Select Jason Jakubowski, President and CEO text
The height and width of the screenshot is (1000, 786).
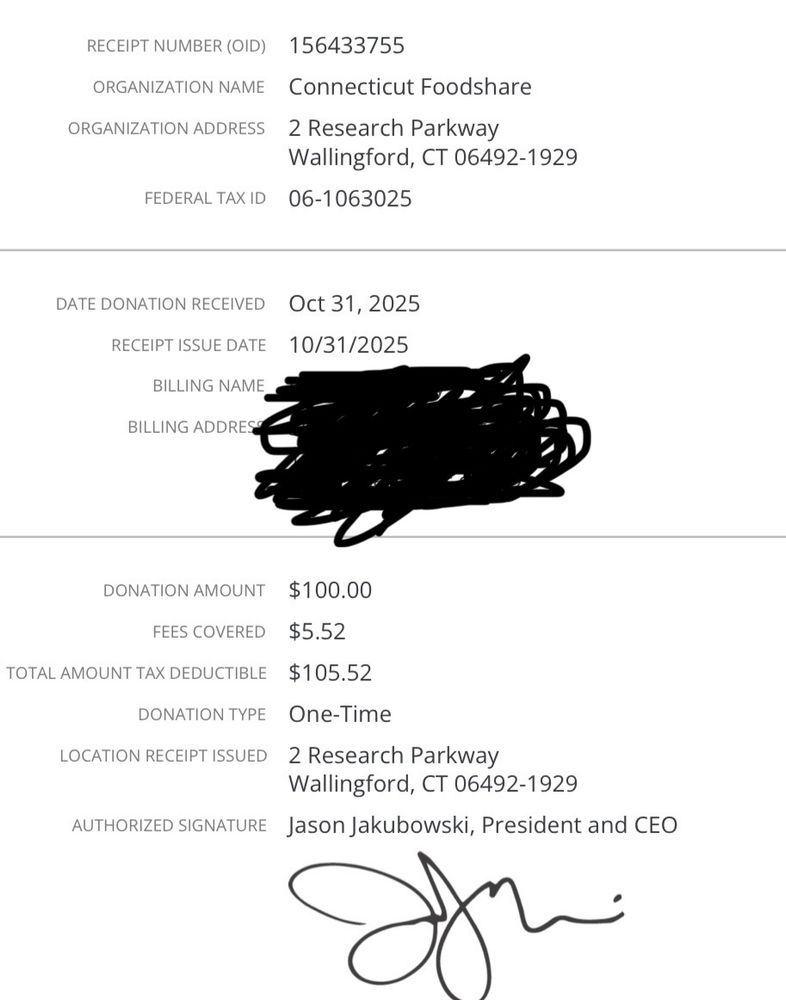point(482,825)
